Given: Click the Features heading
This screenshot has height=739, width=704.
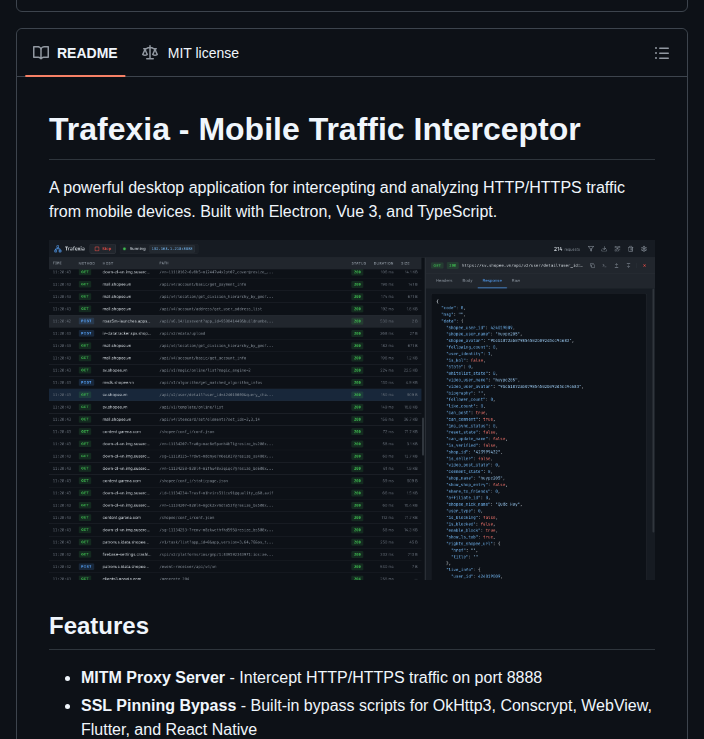Looking at the screenshot, I should point(99,626).
